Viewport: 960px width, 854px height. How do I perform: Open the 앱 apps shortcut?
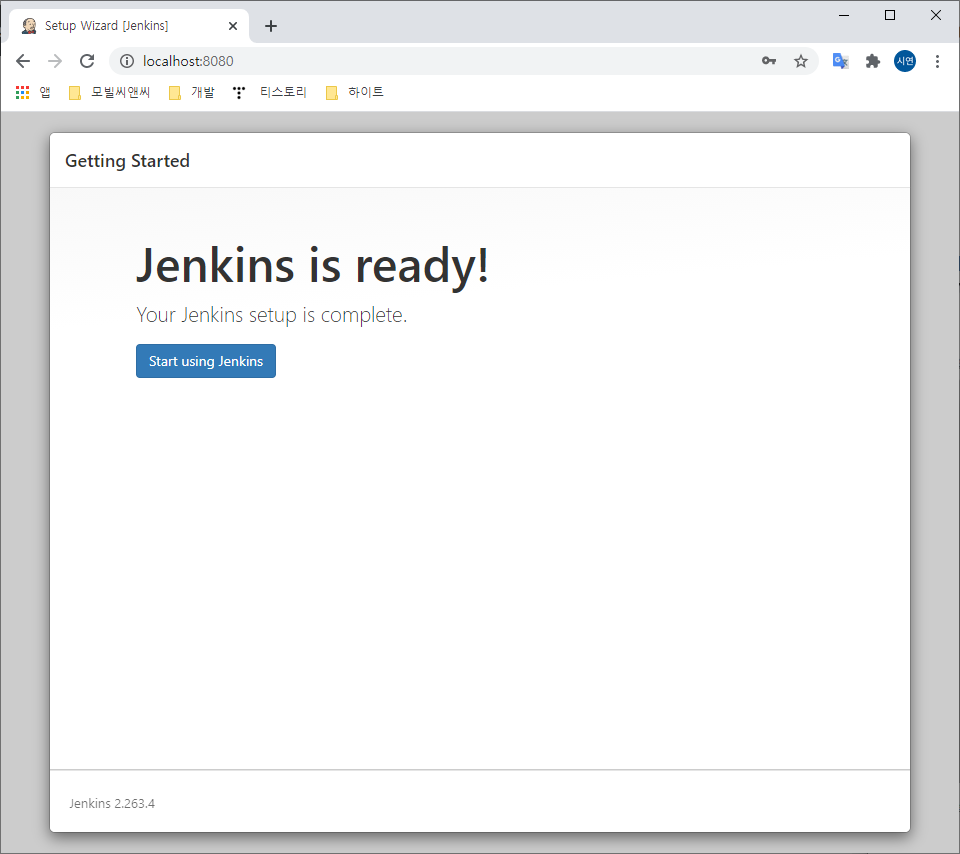(33, 92)
